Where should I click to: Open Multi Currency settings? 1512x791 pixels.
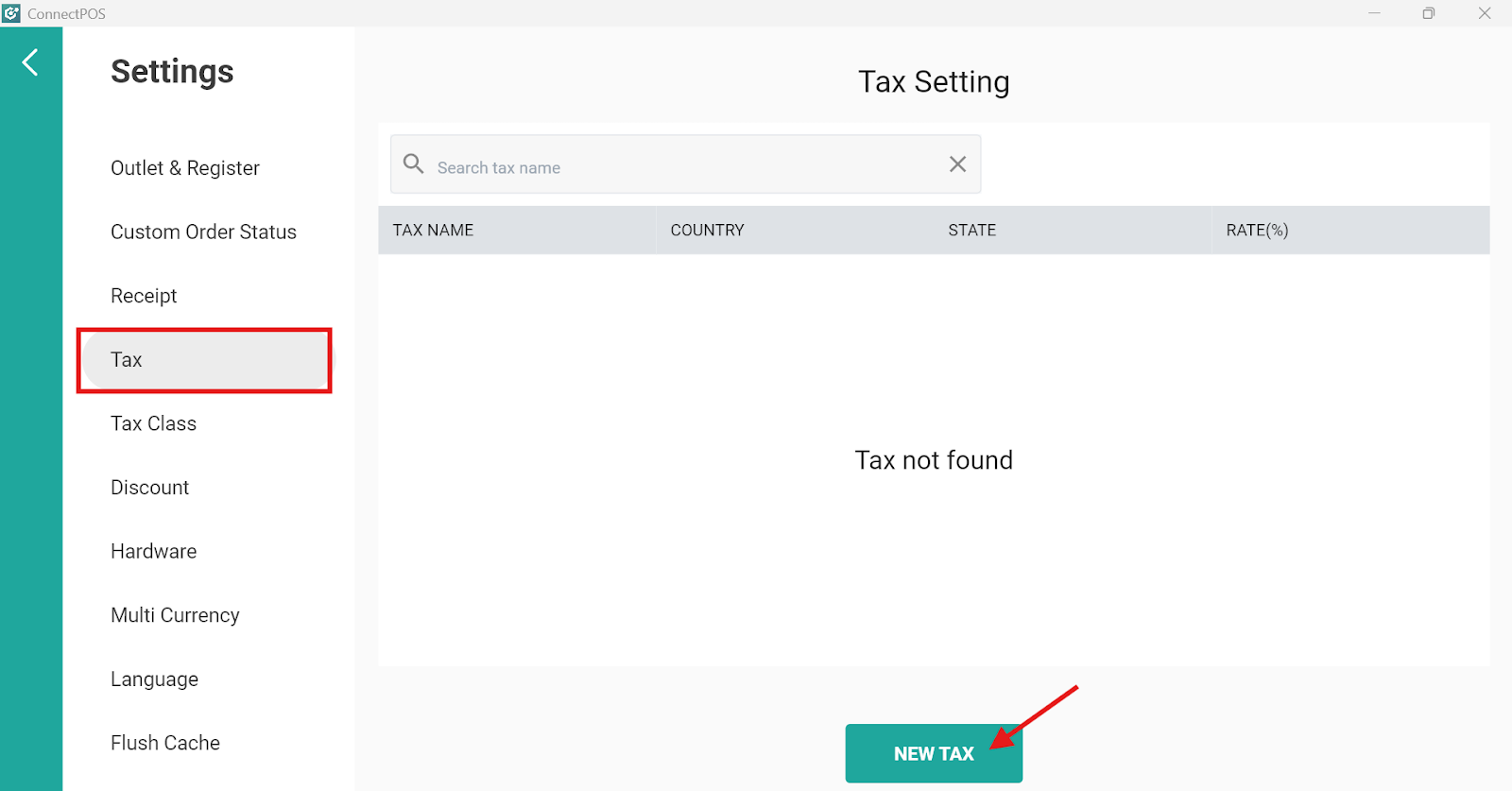pyautogui.click(x=175, y=615)
